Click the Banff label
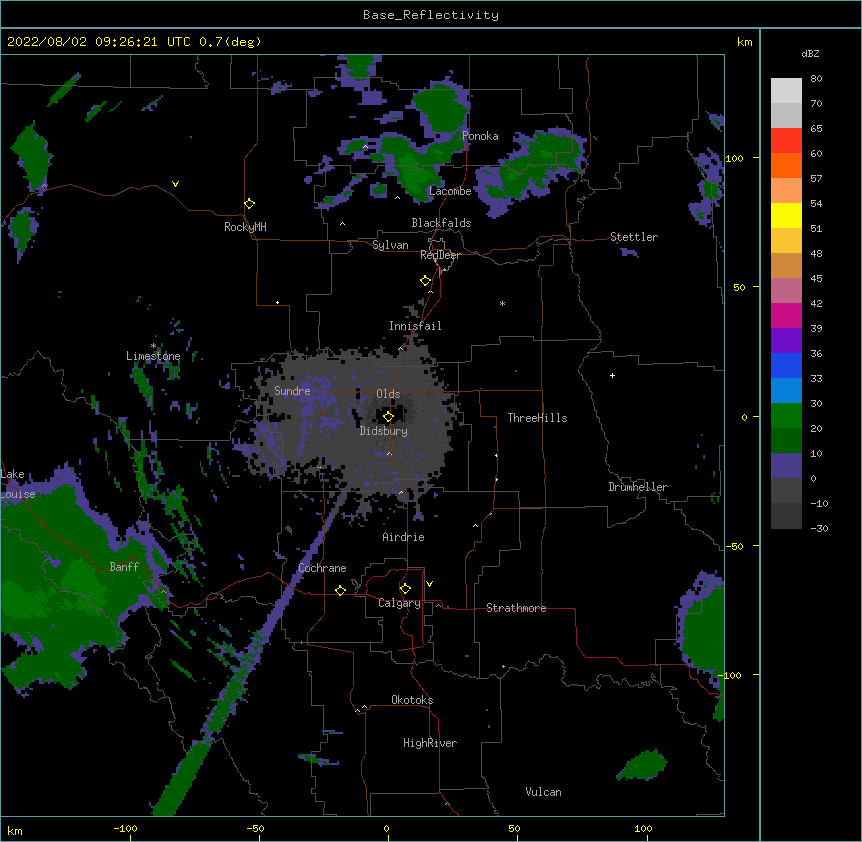Viewport: 862px width, 842px height. 124,567
